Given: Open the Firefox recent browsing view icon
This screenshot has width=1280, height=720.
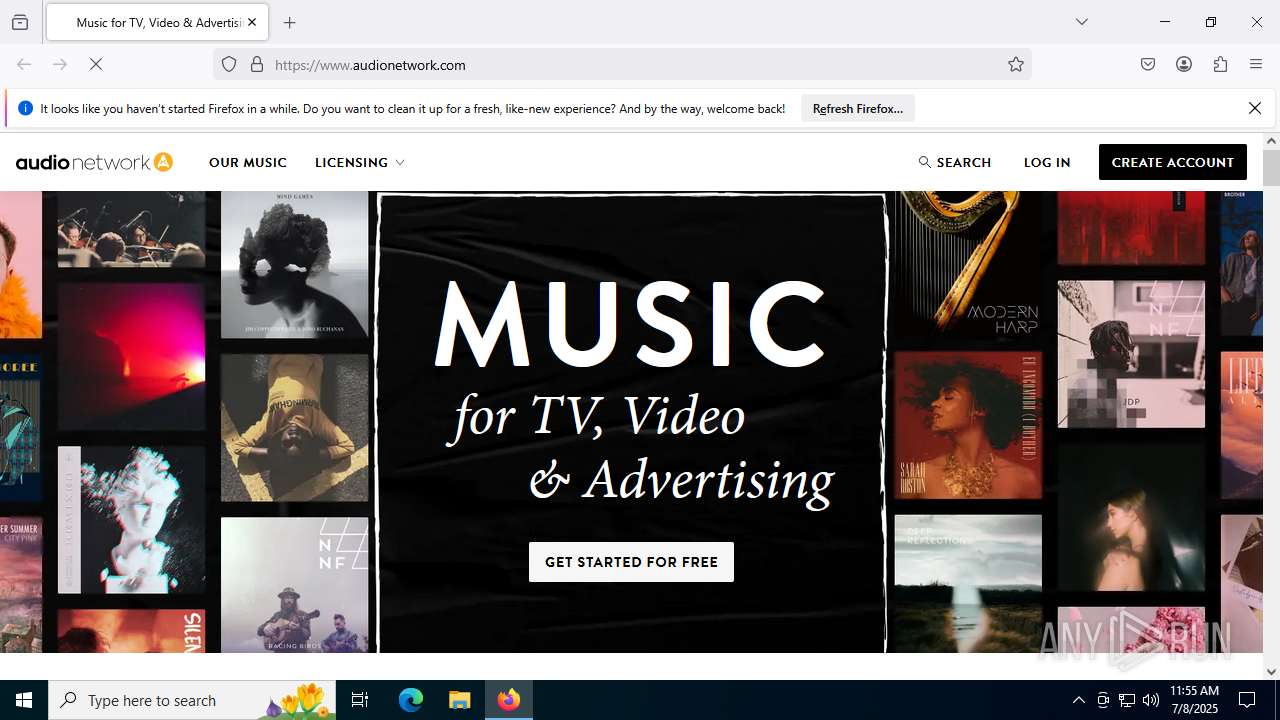Looking at the screenshot, I should click(20, 22).
